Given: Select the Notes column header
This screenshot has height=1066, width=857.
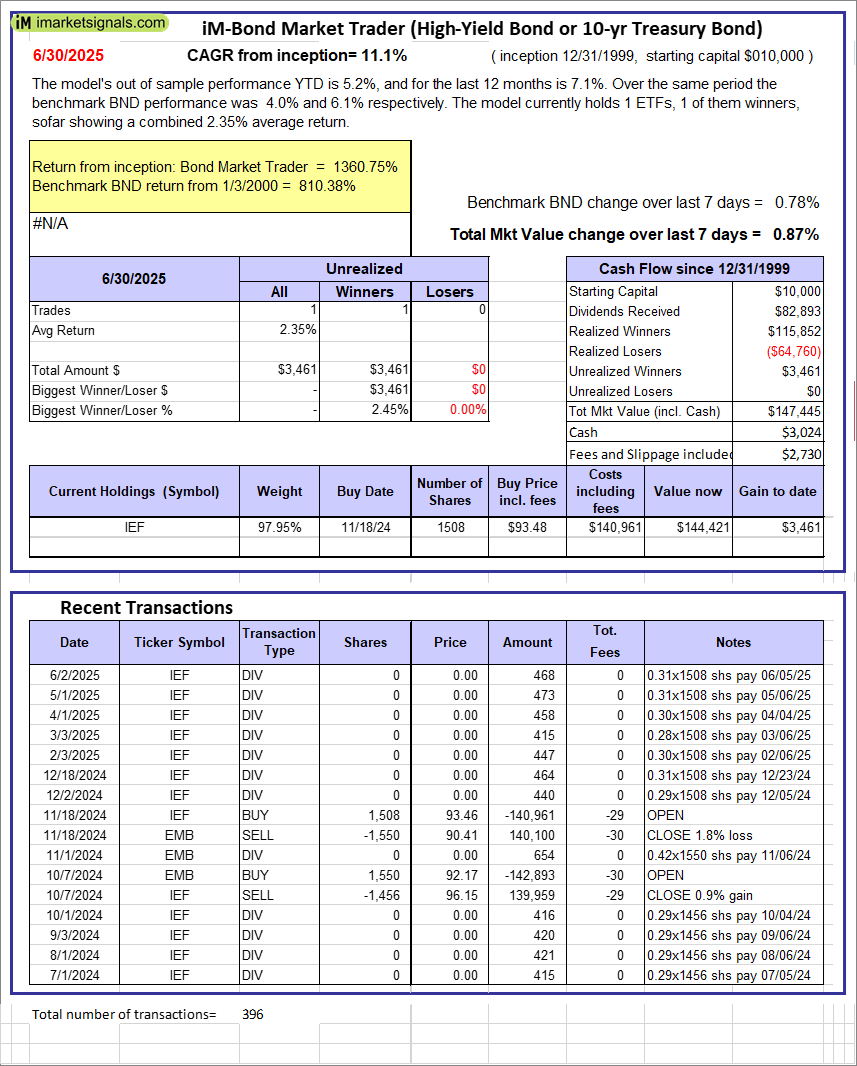Looking at the screenshot, I should pyautogui.click(x=733, y=642).
